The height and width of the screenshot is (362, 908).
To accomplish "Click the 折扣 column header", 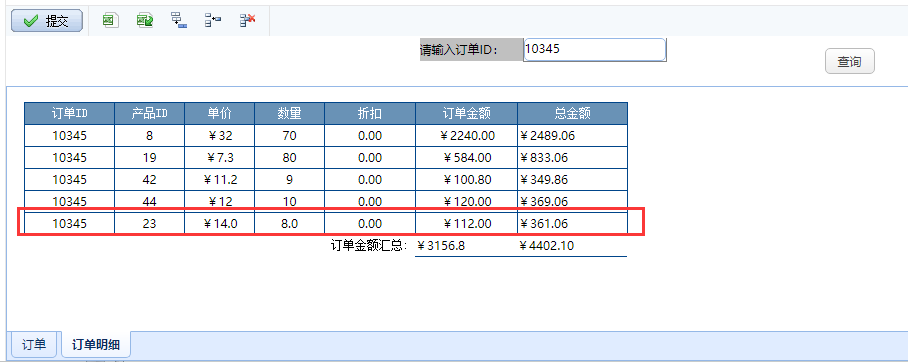I will 370,114.
